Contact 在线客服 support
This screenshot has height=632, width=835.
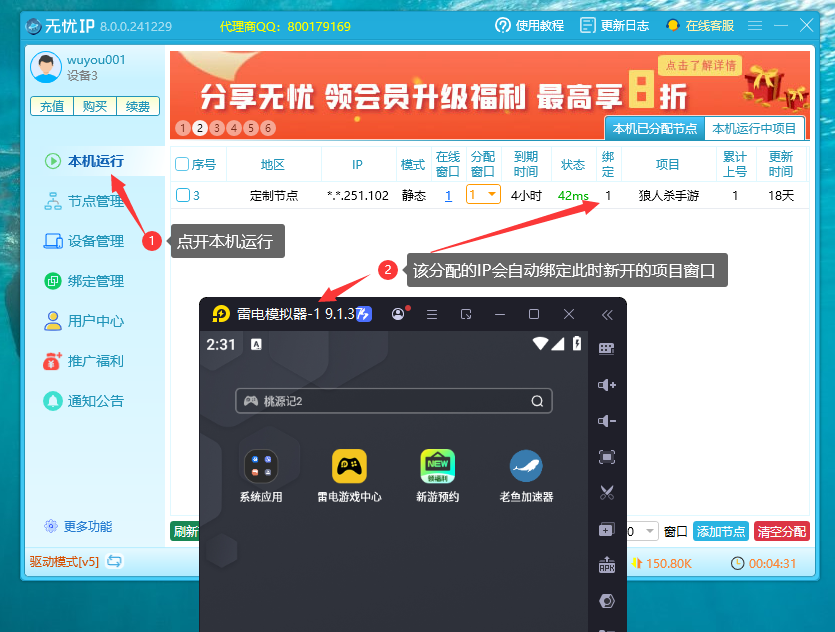tap(700, 26)
